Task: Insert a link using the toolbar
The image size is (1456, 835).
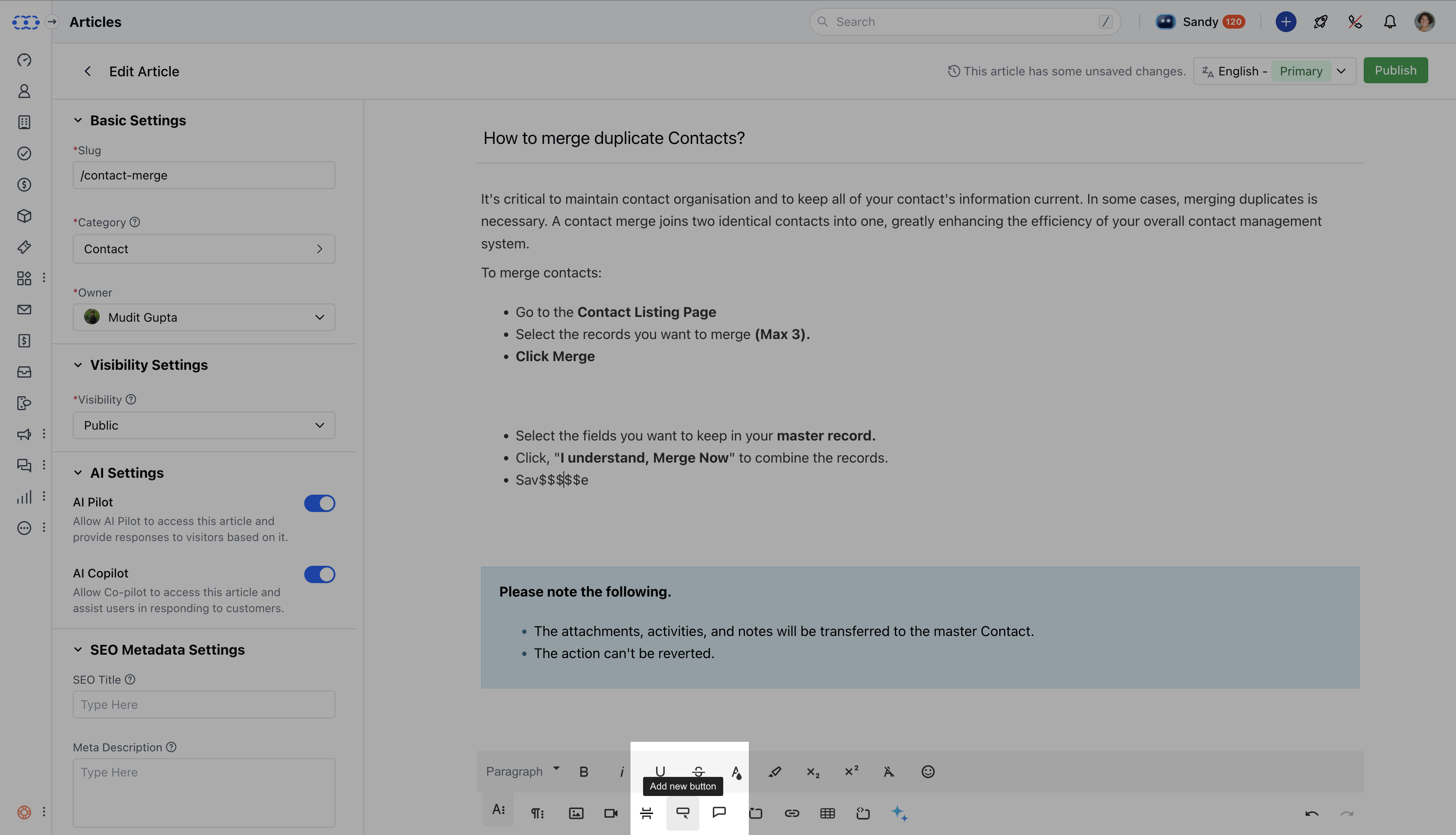Action: click(x=792, y=813)
